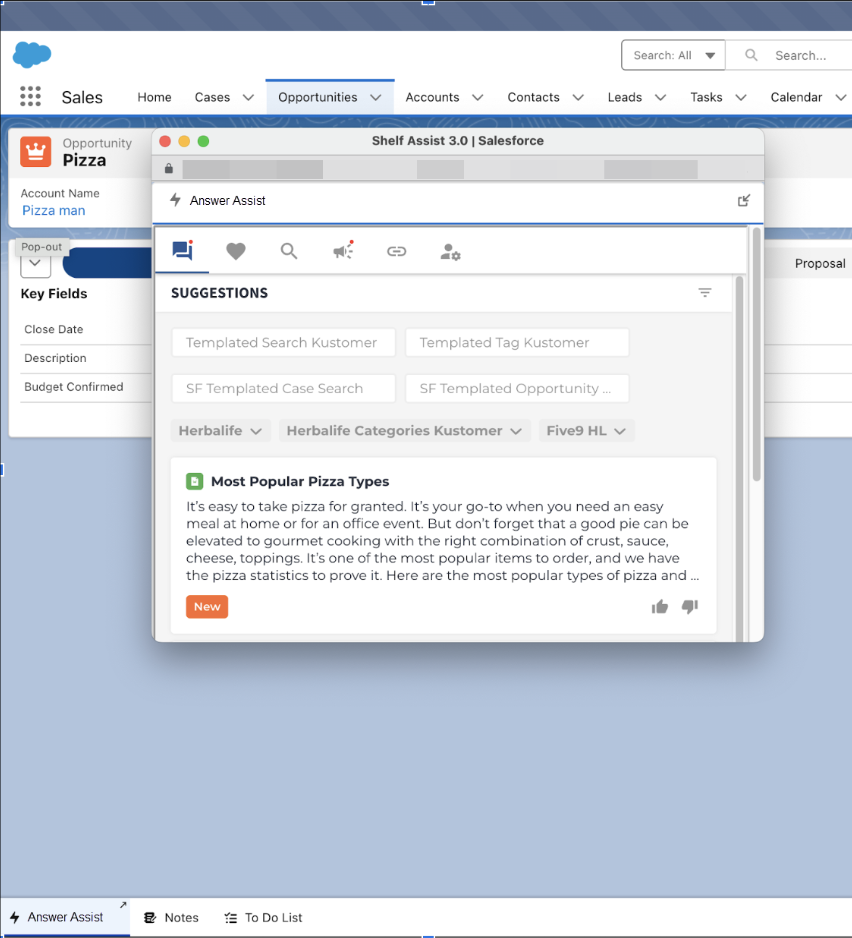This screenshot has height=938, width=852.
Task: Open the Favorites heart tab
Action: [x=236, y=251]
